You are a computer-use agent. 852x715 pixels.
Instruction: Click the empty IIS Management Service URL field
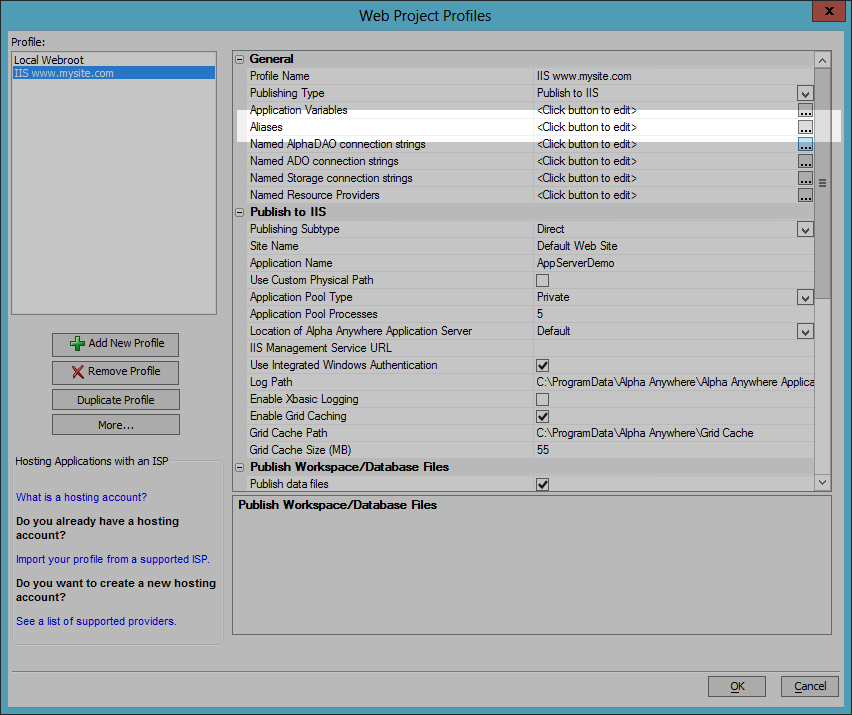pyautogui.click(x=674, y=348)
